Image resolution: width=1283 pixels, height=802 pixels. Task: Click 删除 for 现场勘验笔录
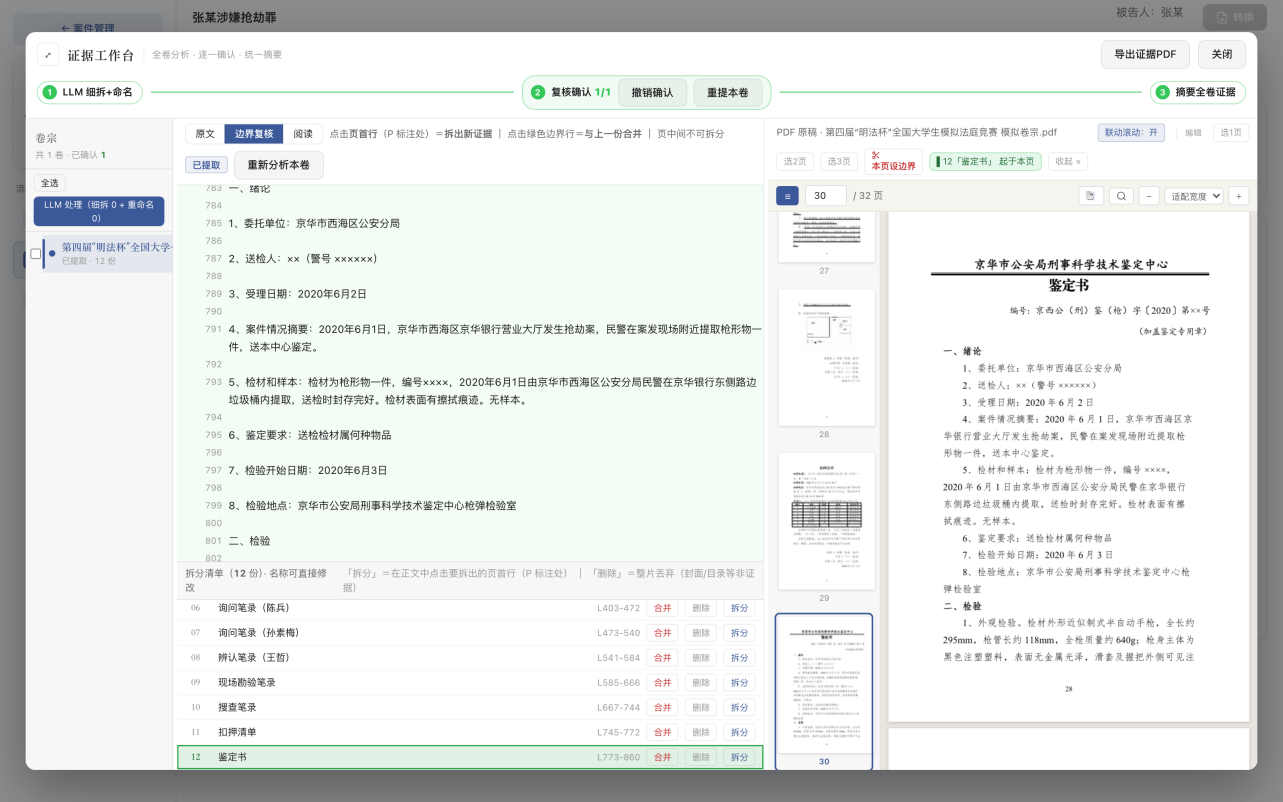point(701,682)
